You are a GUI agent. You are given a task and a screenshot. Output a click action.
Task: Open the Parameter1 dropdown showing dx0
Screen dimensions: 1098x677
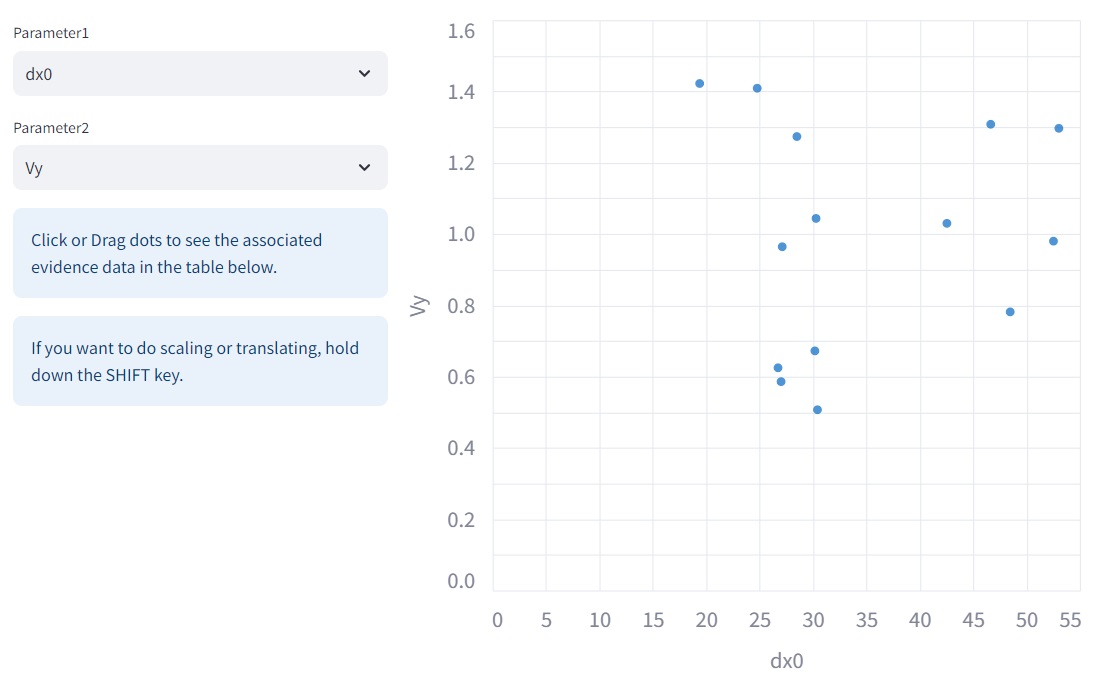pyautogui.click(x=199, y=73)
